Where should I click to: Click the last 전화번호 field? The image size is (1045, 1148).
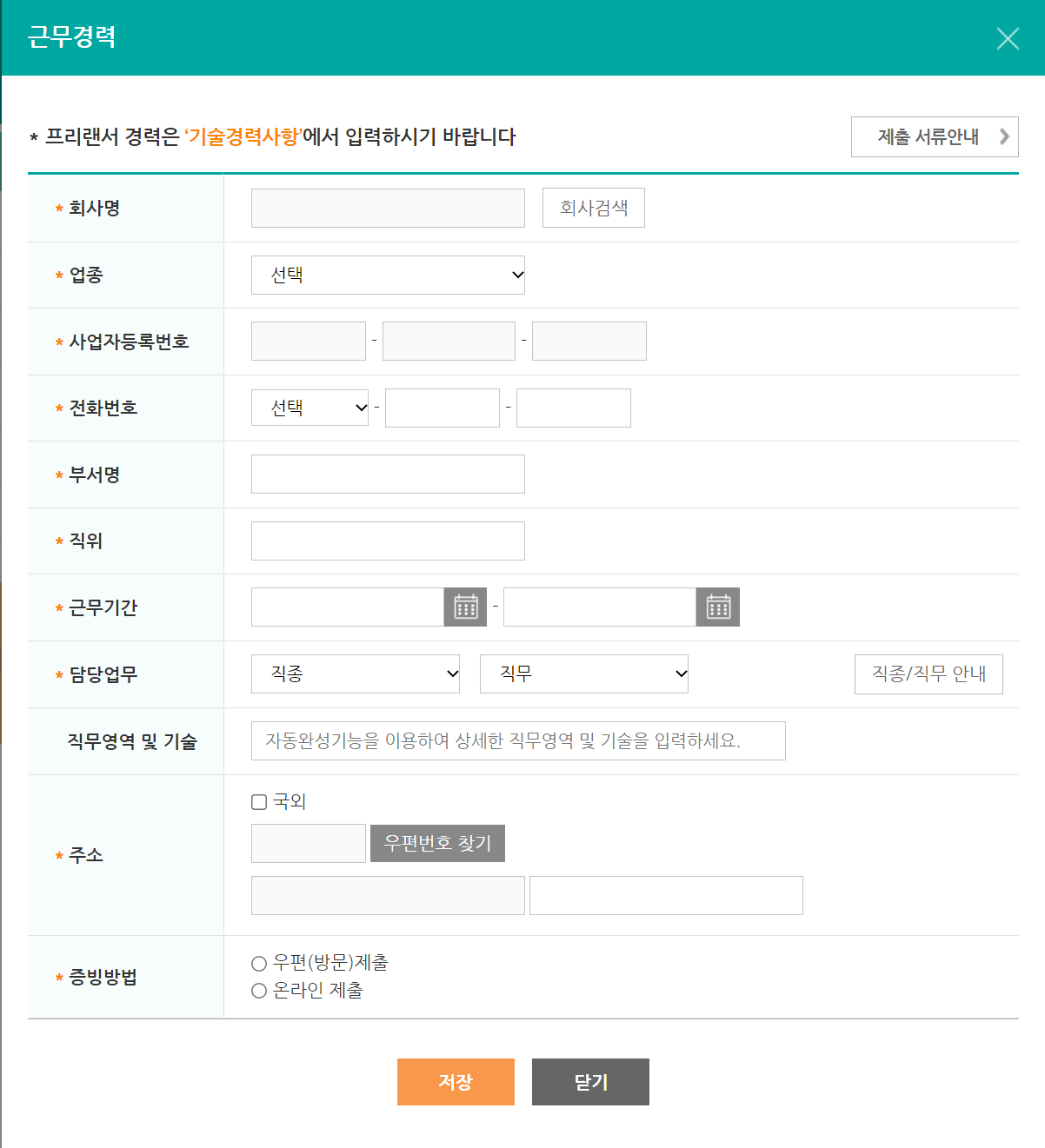pos(574,408)
